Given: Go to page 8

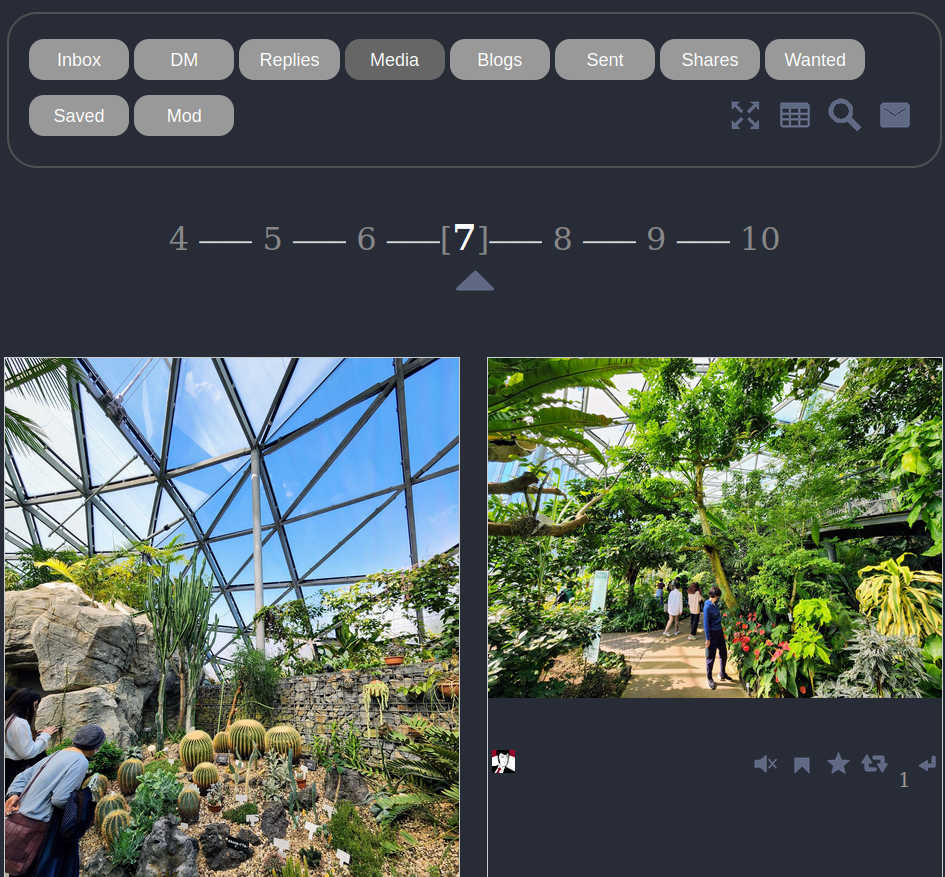Looking at the screenshot, I should 563,239.
